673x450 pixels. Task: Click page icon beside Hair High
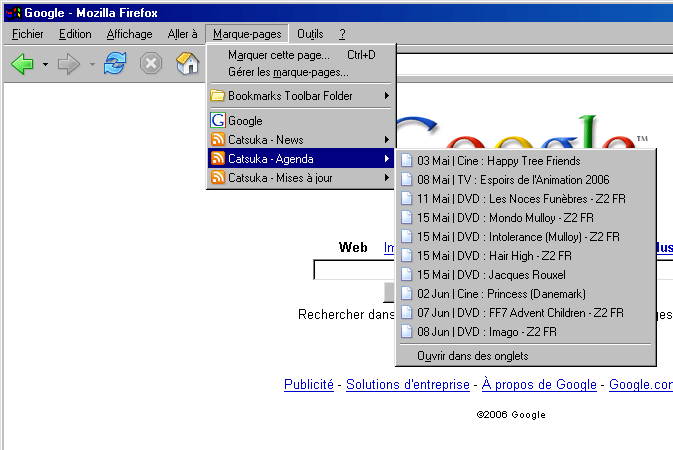pos(406,255)
